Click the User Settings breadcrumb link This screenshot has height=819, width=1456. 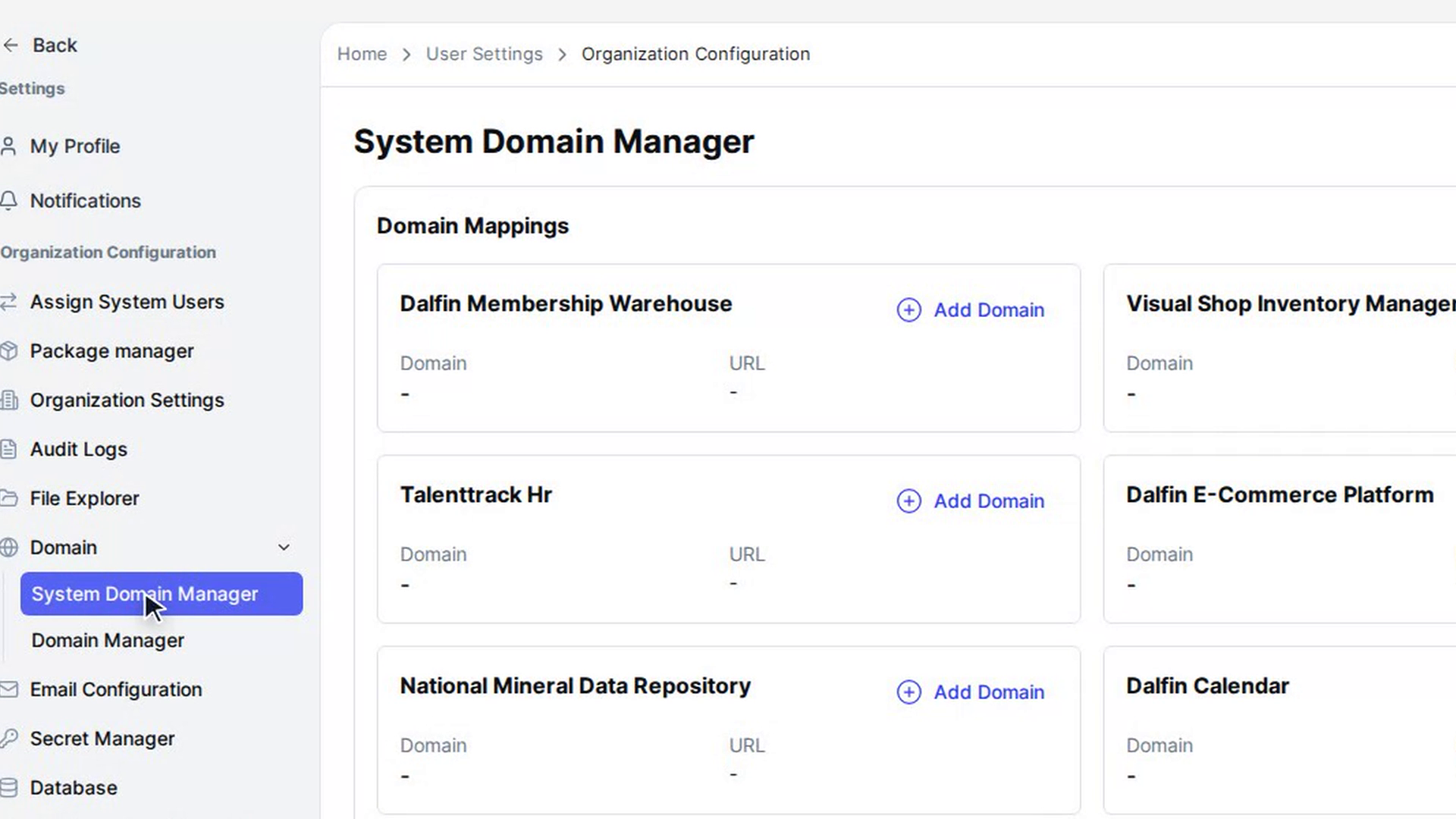pos(485,55)
